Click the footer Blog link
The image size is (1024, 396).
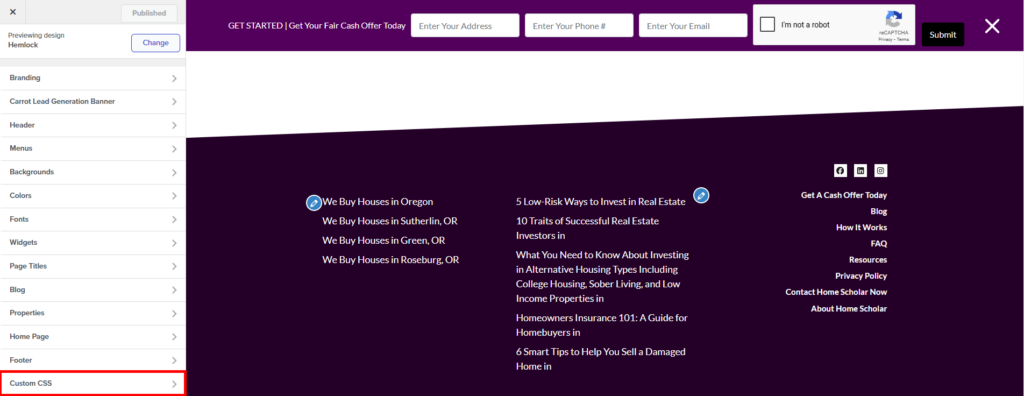[878, 211]
